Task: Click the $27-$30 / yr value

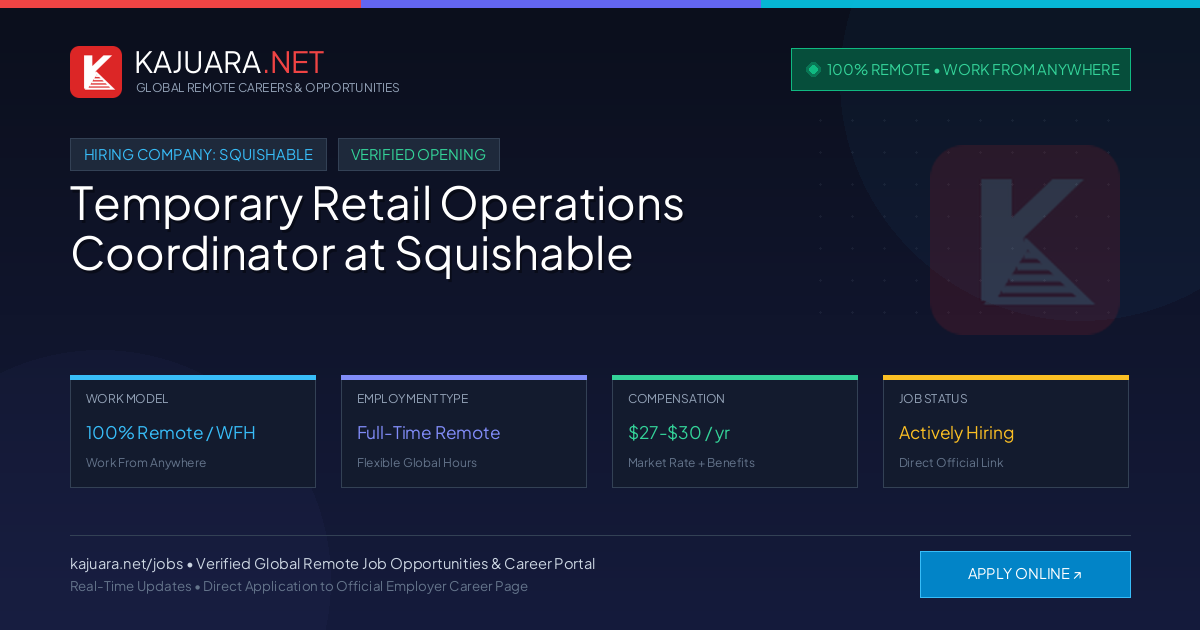Action: [x=679, y=433]
